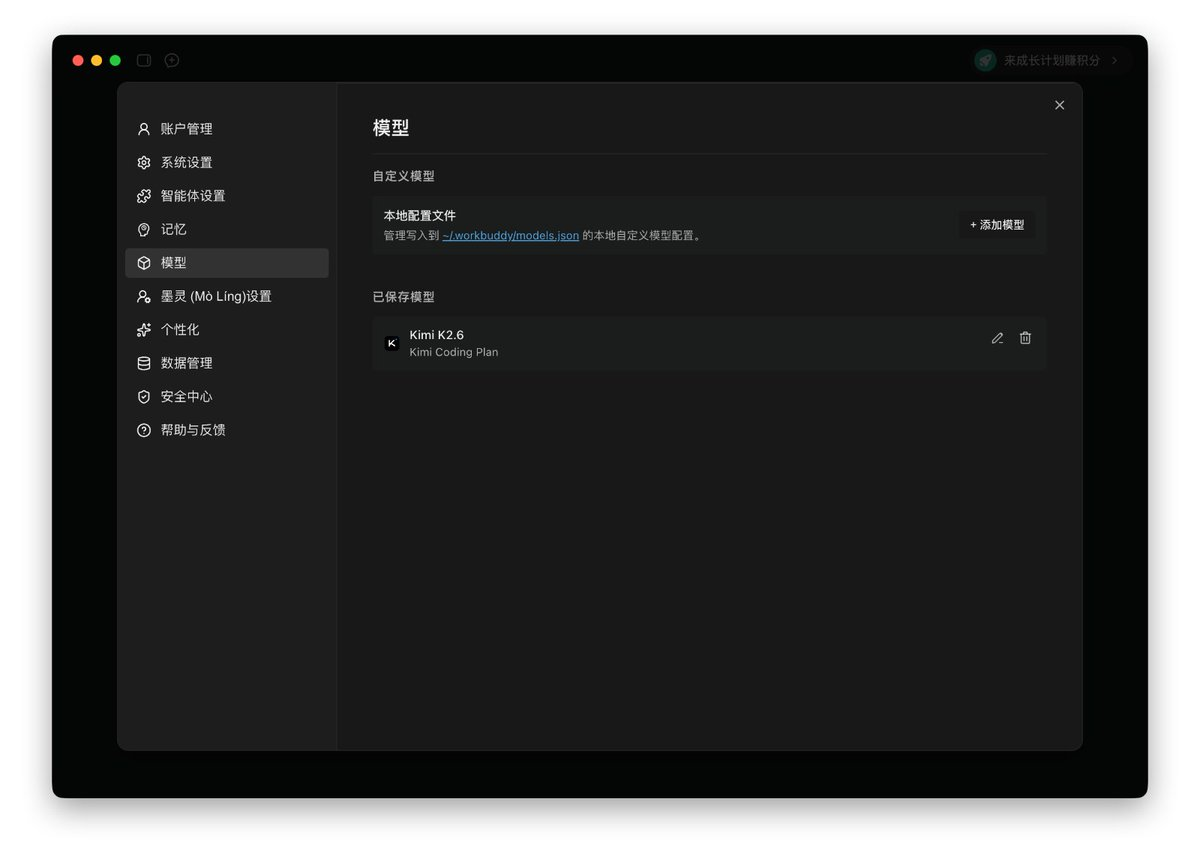Click the 来成长计划赚积分 button
Viewport: 1200px width, 868px height.
(1050, 60)
